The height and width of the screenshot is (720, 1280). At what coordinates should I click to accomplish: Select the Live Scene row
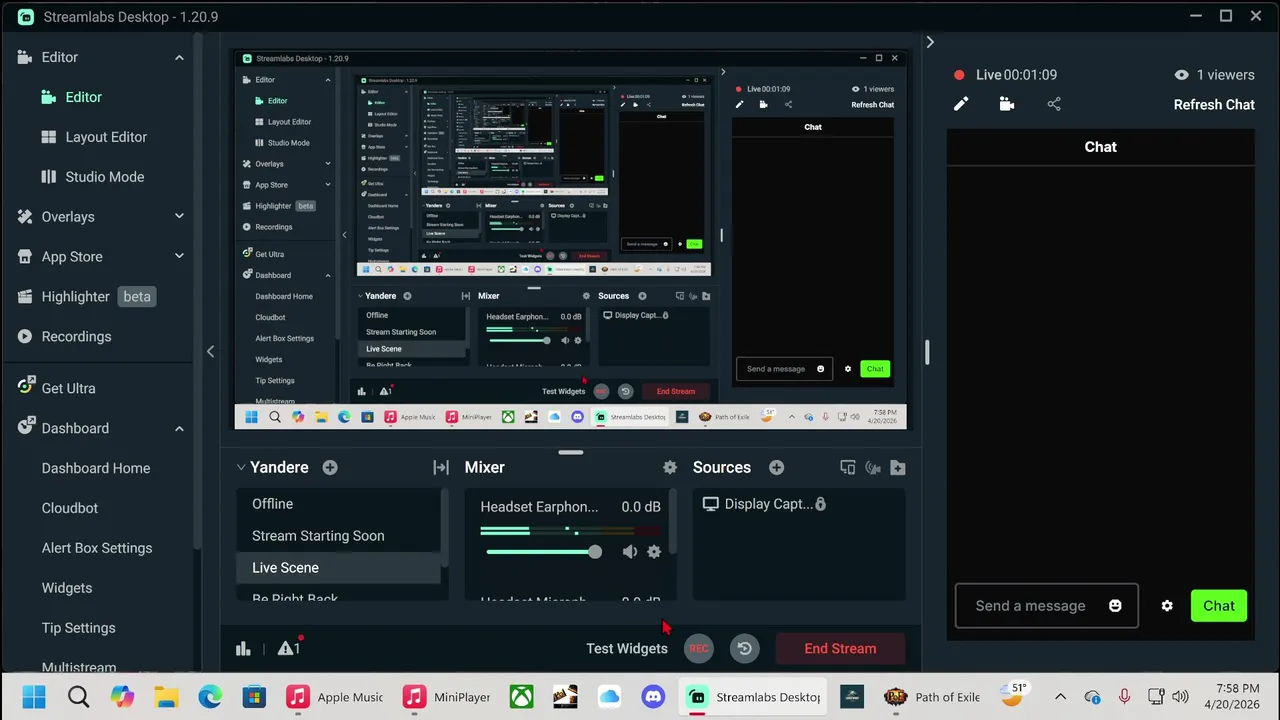pyautogui.click(x=338, y=568)
